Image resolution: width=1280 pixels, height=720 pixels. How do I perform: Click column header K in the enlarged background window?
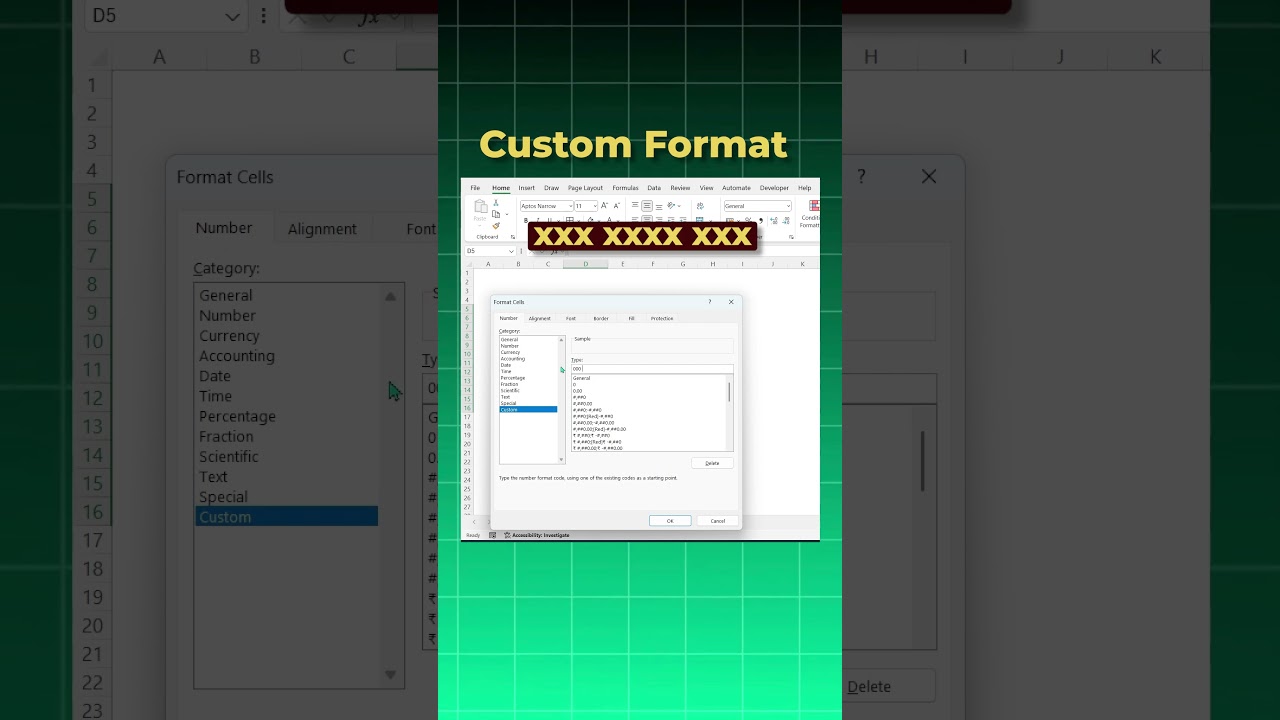(x=1155, y=57)
